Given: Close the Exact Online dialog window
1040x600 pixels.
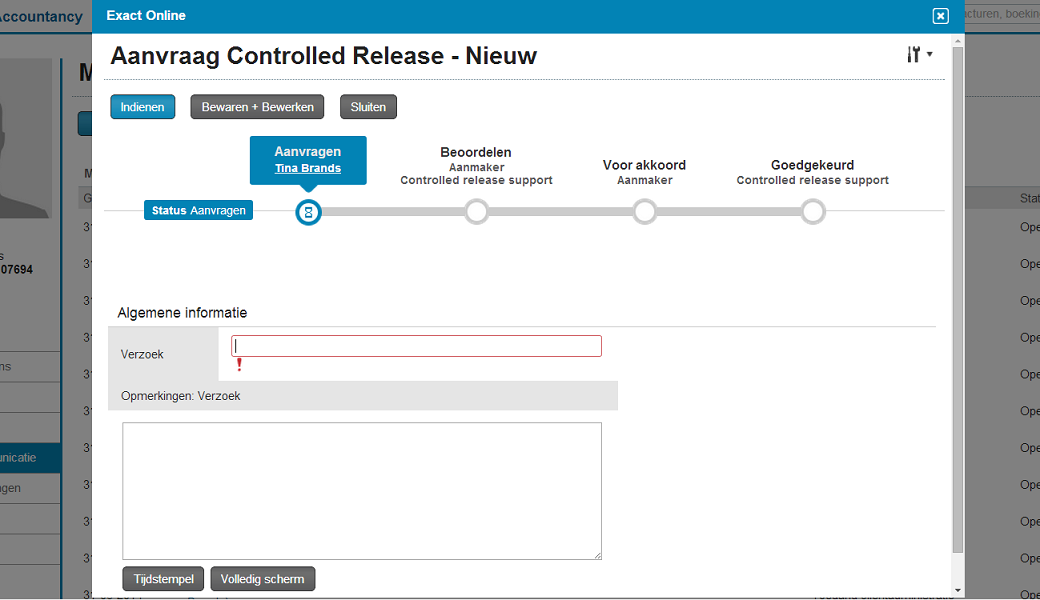Looking at the screenshot, I should (940, 16).
